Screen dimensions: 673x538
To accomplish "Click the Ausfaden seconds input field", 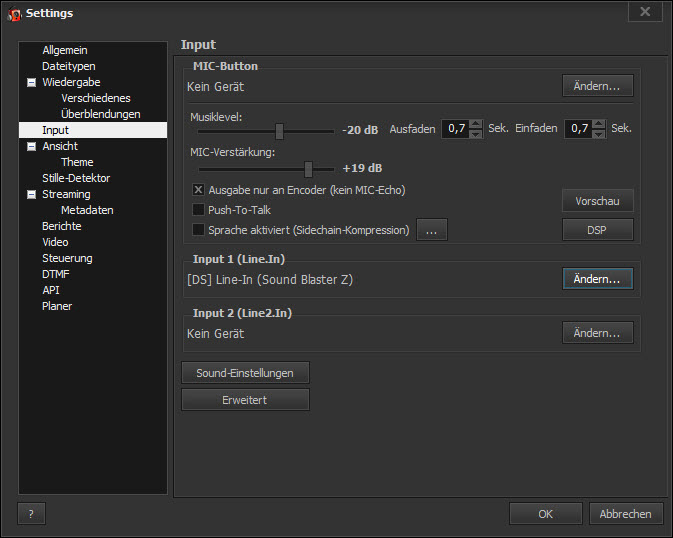I will click(456, 128).
